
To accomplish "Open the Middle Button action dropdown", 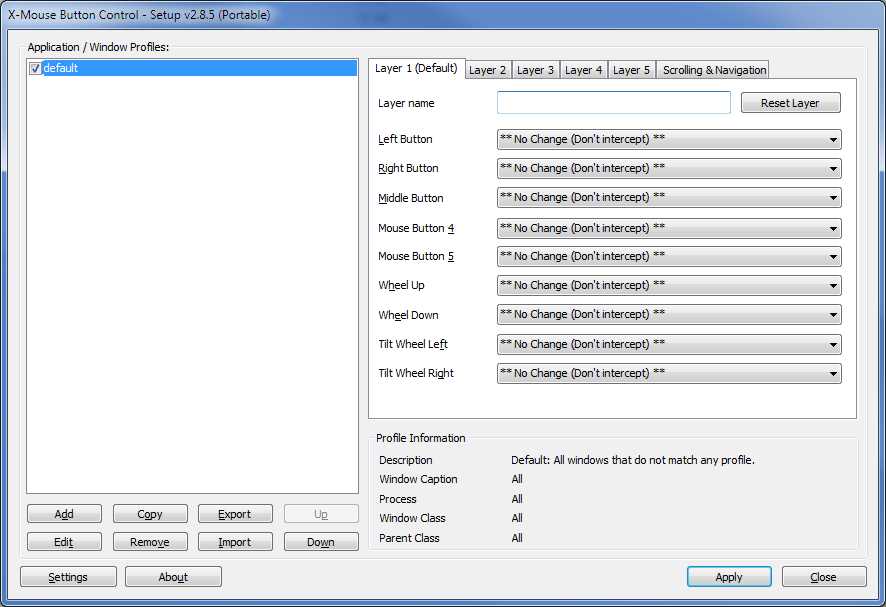I will [668, 198].
